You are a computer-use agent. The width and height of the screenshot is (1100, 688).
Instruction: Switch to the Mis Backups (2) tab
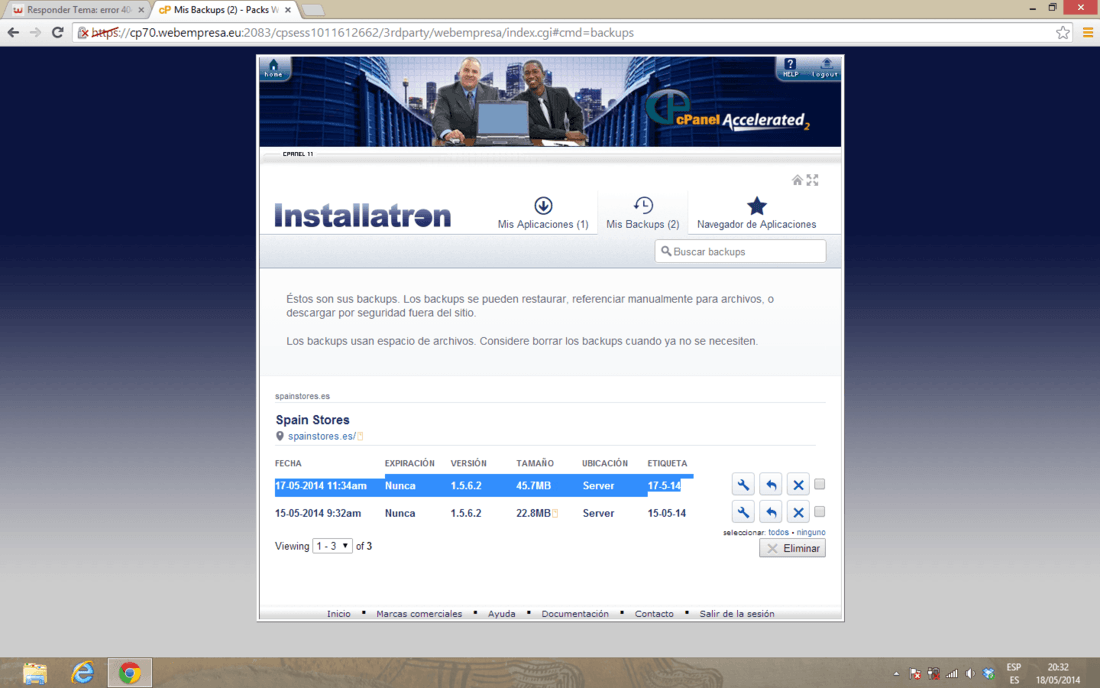643,213
